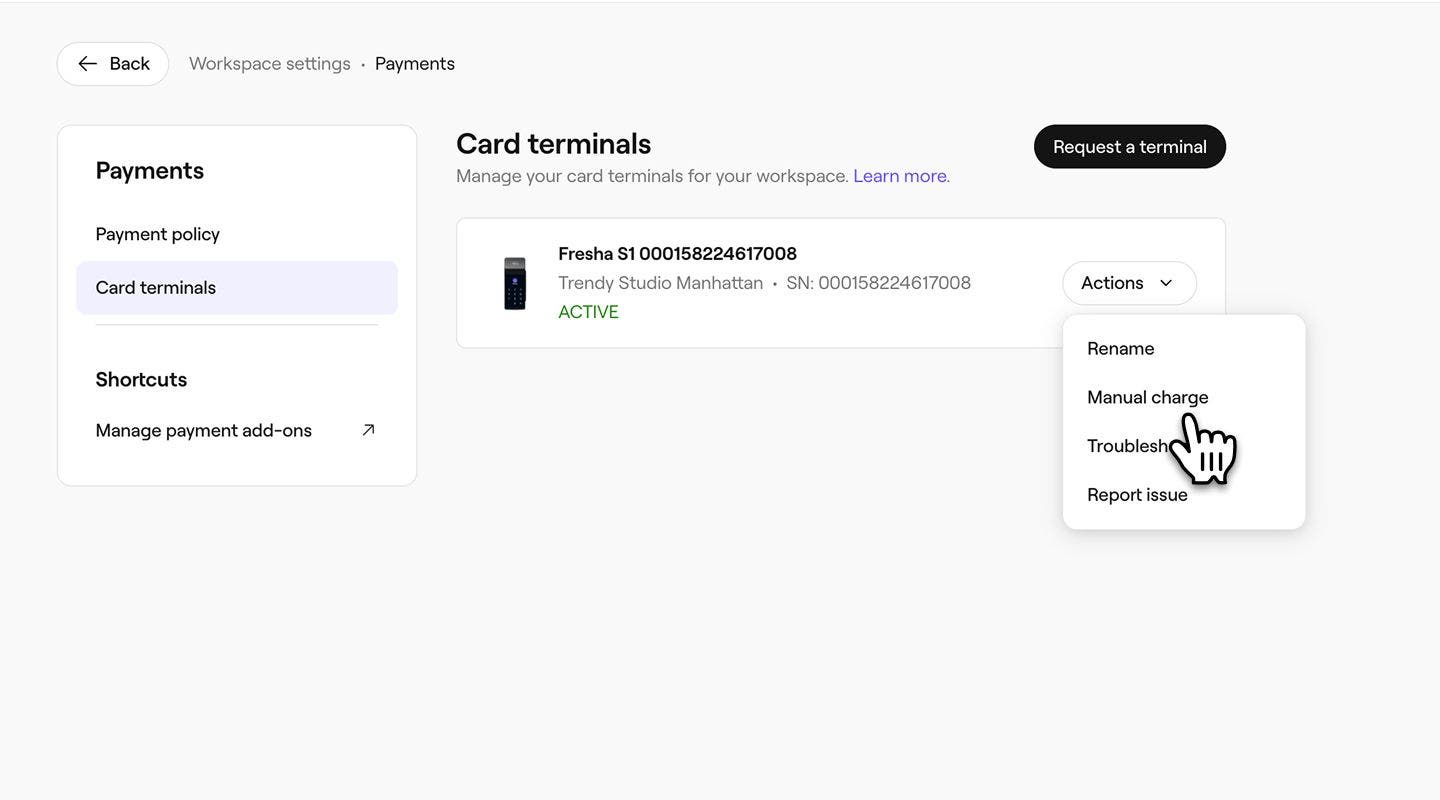Choose Manual charge menu option

[x=1147, y=397]
